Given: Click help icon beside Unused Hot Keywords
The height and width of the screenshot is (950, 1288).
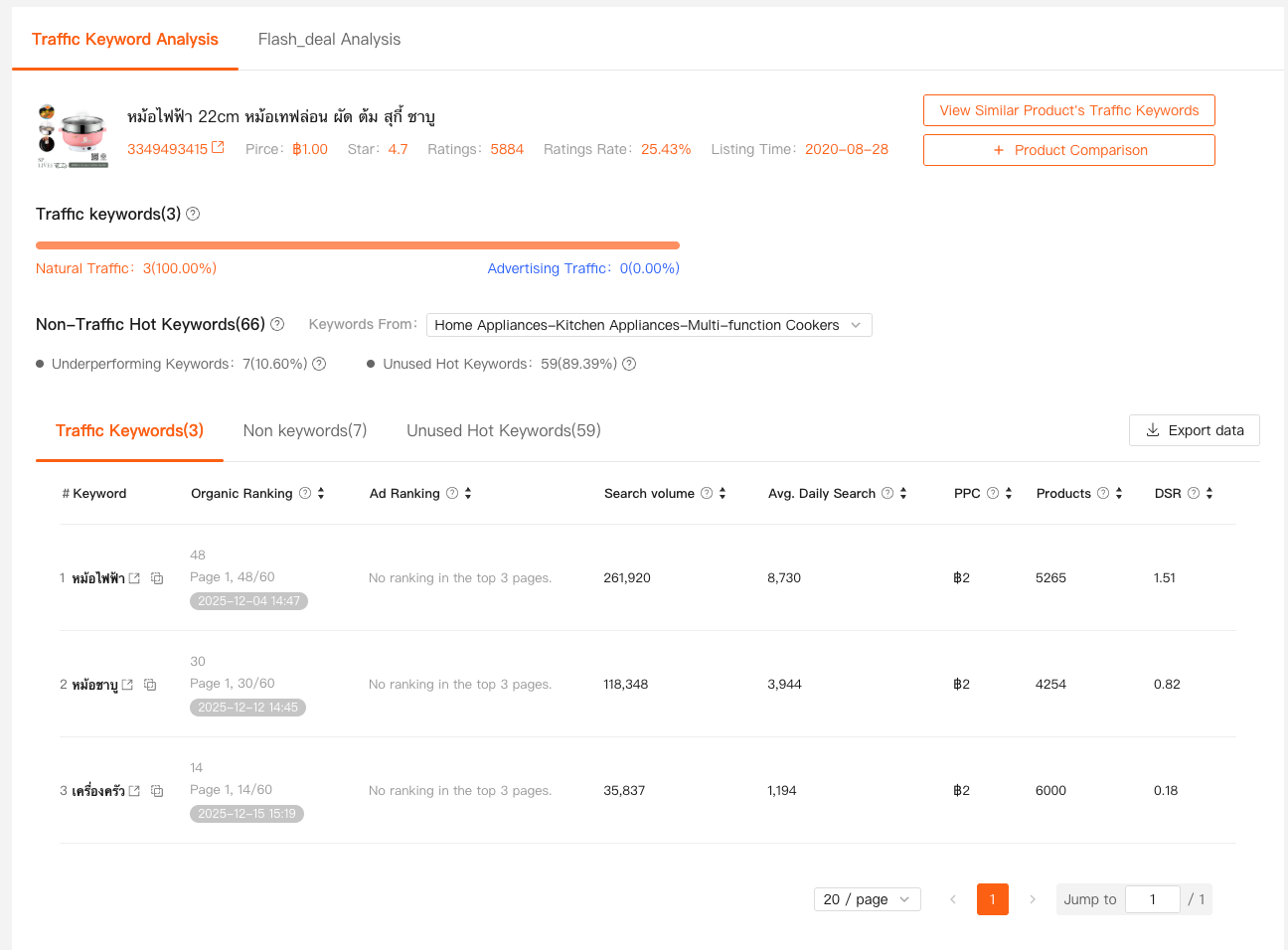Looking at the screenshot, I should pos(629,364).
